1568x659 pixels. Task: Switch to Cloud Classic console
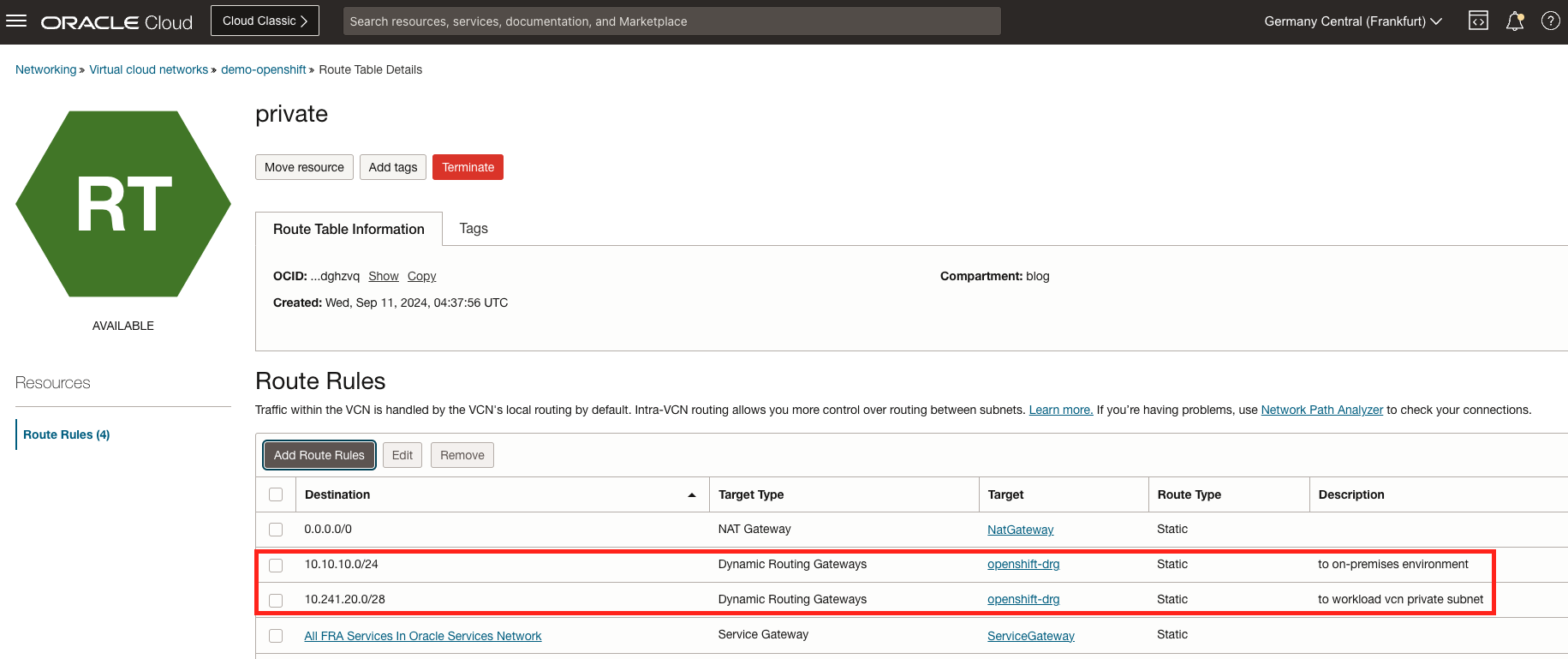tap(265, 21)
